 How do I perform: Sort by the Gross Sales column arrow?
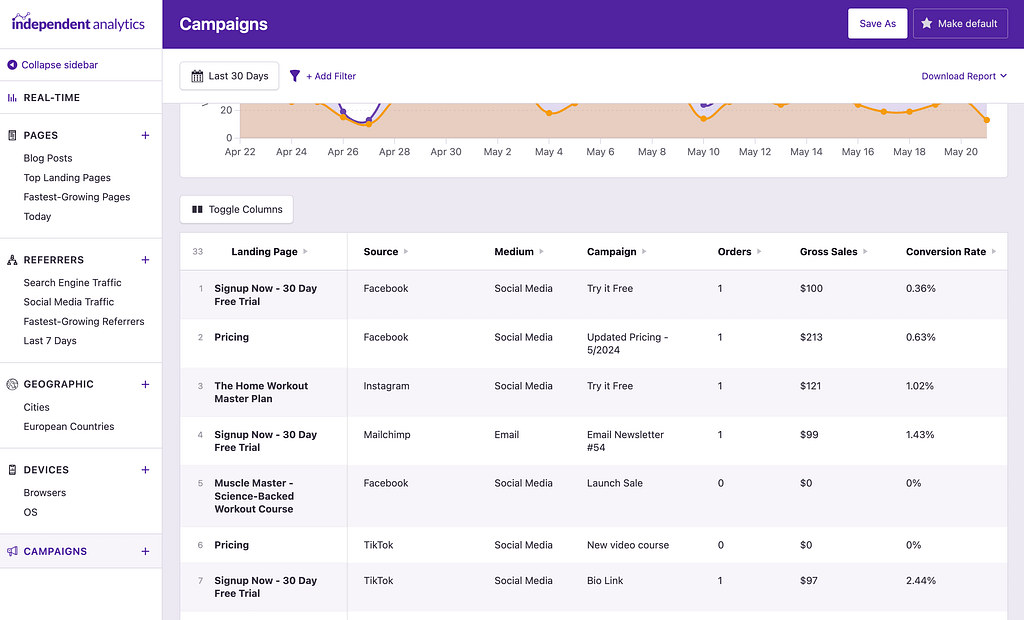point(866,251)
